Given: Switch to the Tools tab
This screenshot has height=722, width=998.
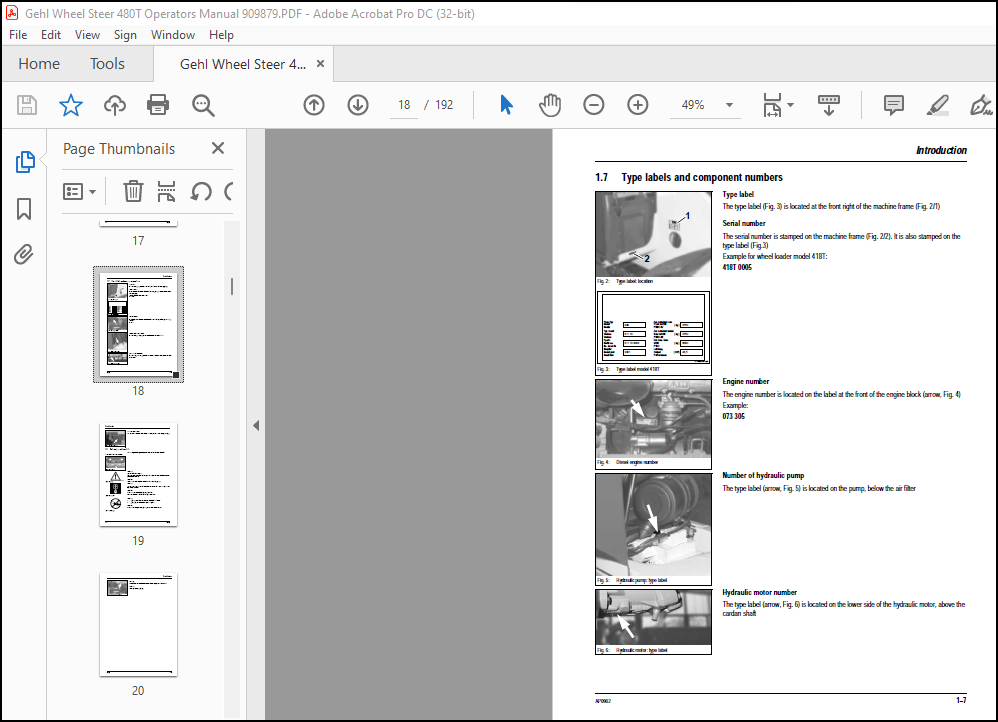Looking at the screenshot, I should 107,64.
